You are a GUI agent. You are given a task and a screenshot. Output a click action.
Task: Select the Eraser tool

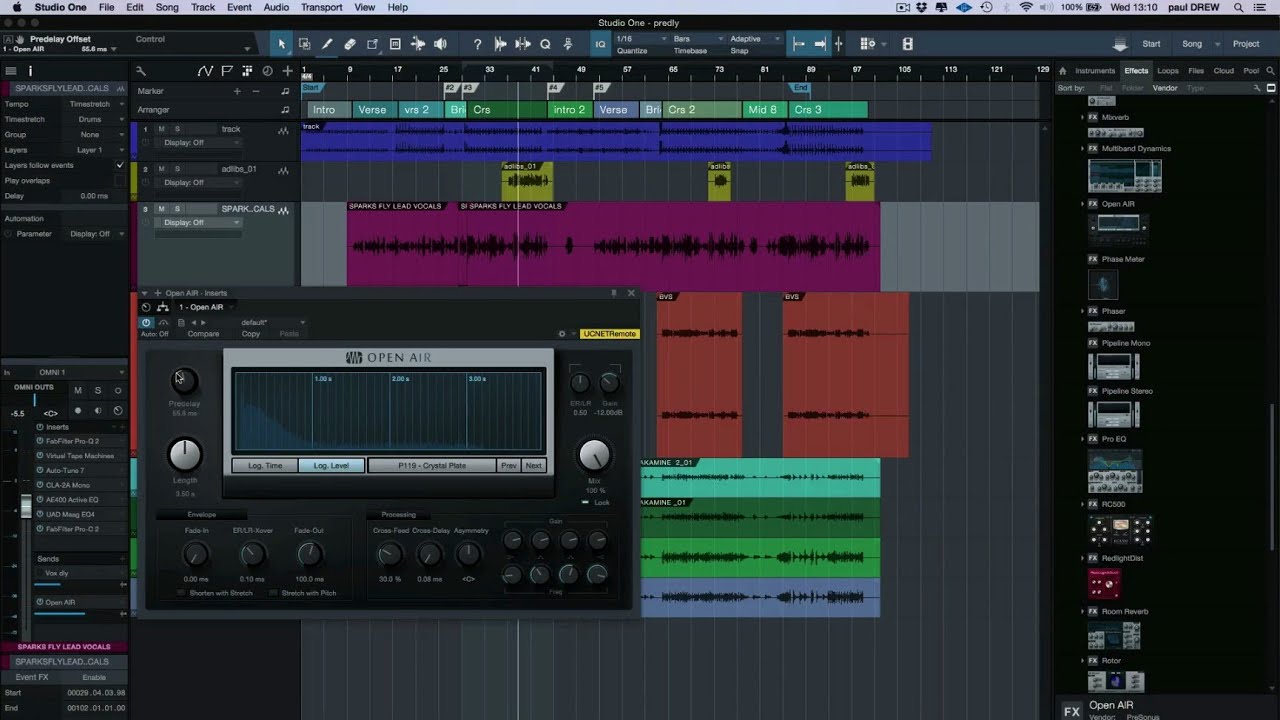tap(349, 44)
